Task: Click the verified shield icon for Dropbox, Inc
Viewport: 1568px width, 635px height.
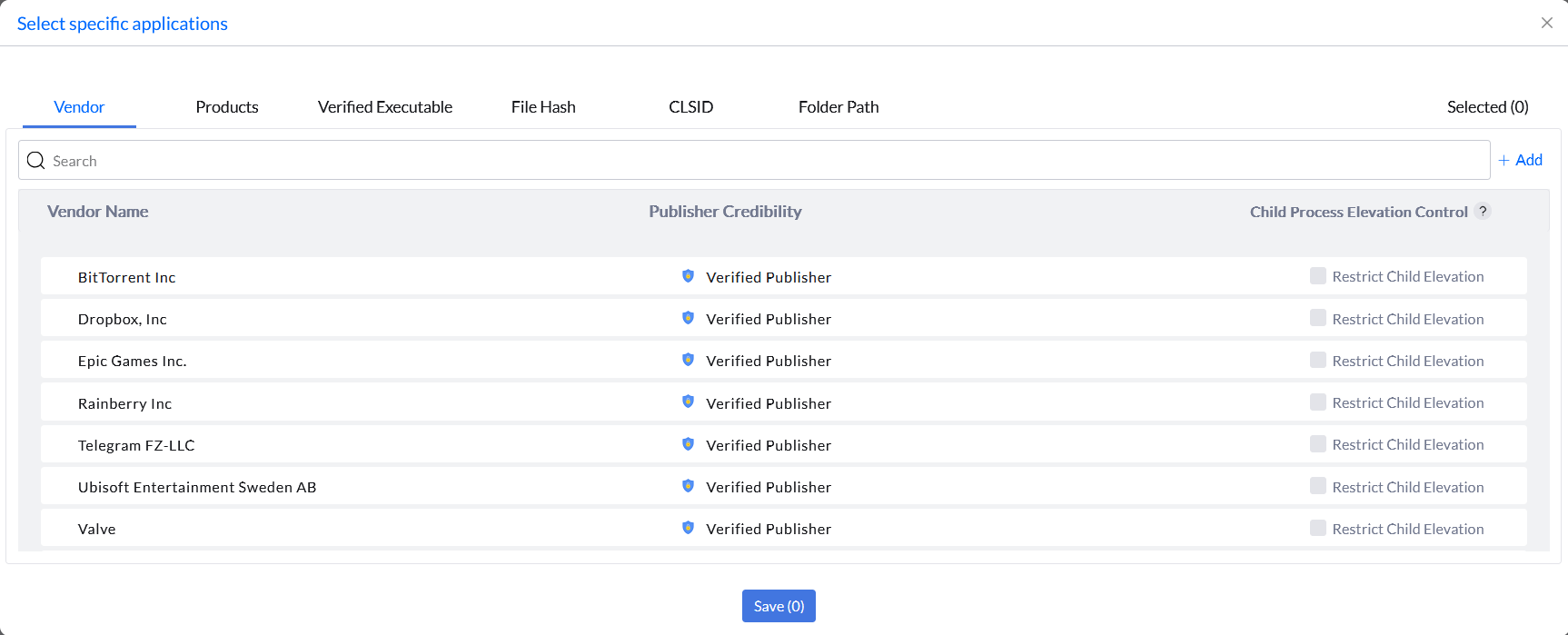Action: tap(688, 318)
